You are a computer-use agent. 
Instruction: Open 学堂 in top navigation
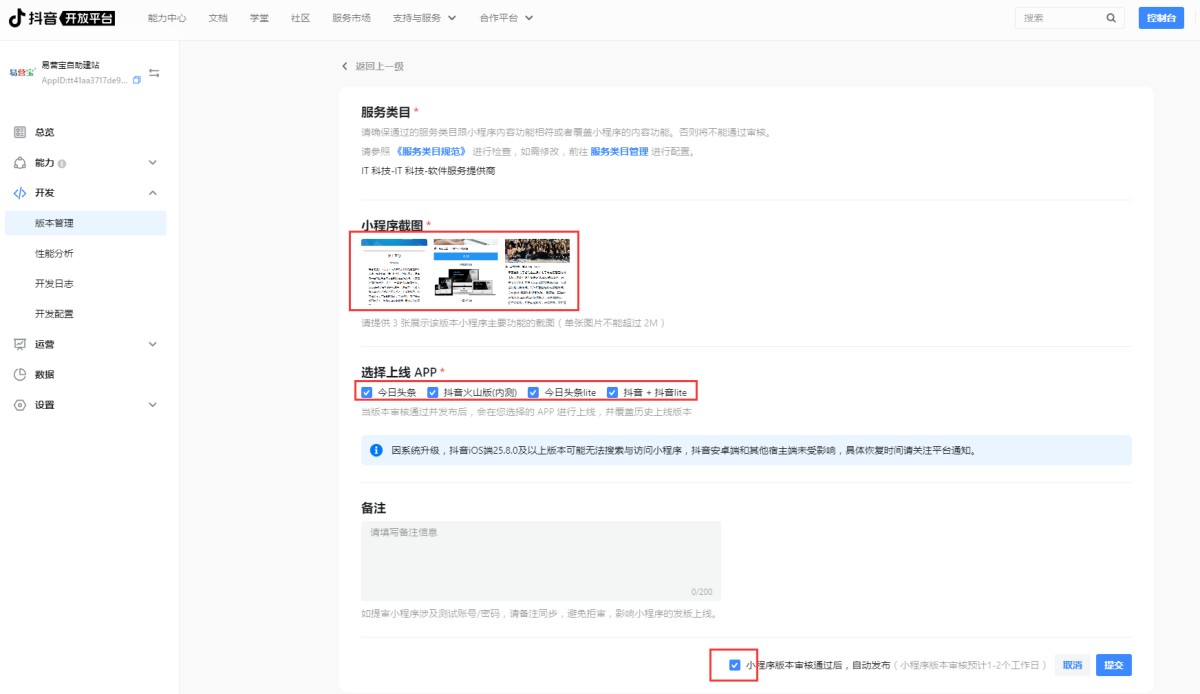[x=259, y=18]
